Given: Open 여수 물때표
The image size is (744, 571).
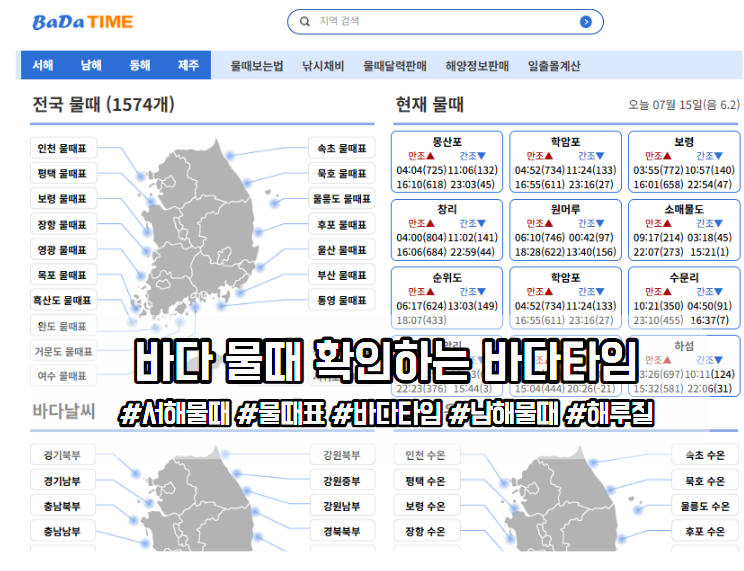Looking at the screenshot, I should click(64, 376).
